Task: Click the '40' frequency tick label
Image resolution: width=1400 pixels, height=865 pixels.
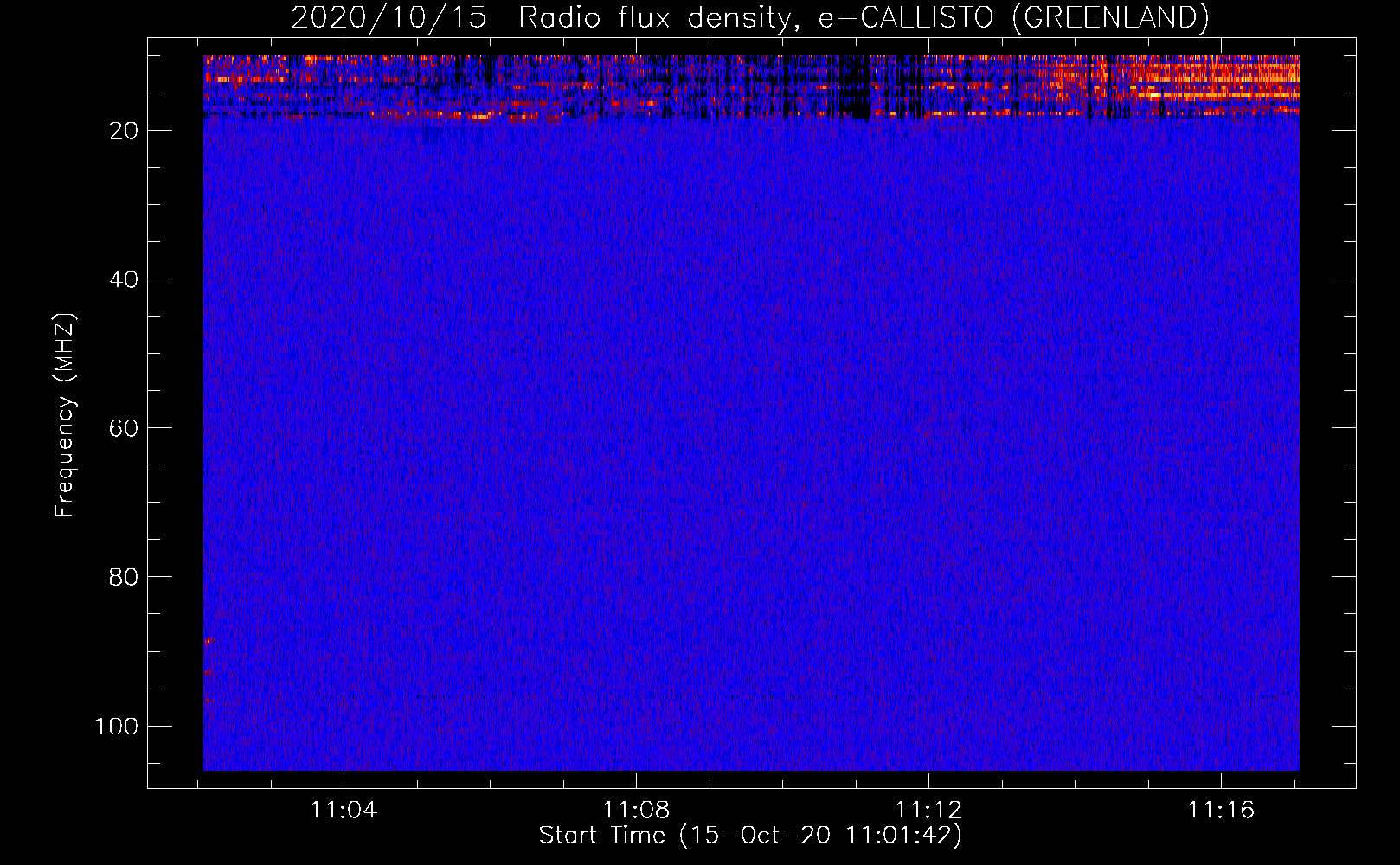Action: [125, 279]
